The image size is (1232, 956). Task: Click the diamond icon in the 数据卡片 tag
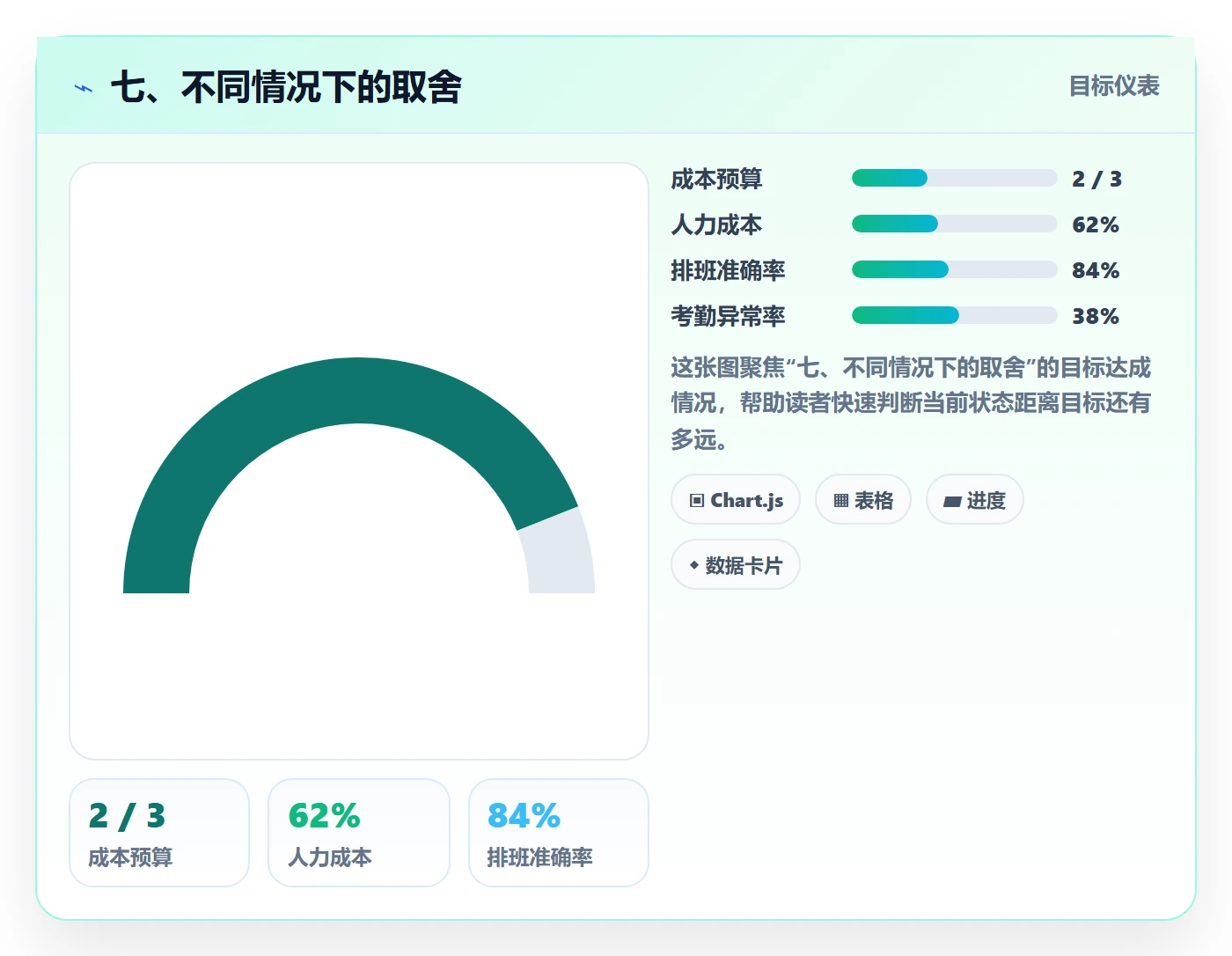click(x=694, y=565)
